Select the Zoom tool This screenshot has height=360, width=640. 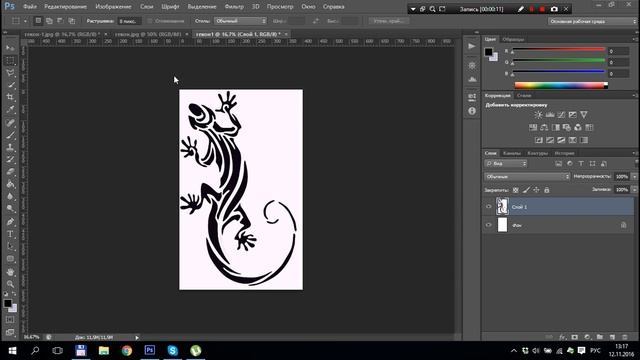pos(10,284)
